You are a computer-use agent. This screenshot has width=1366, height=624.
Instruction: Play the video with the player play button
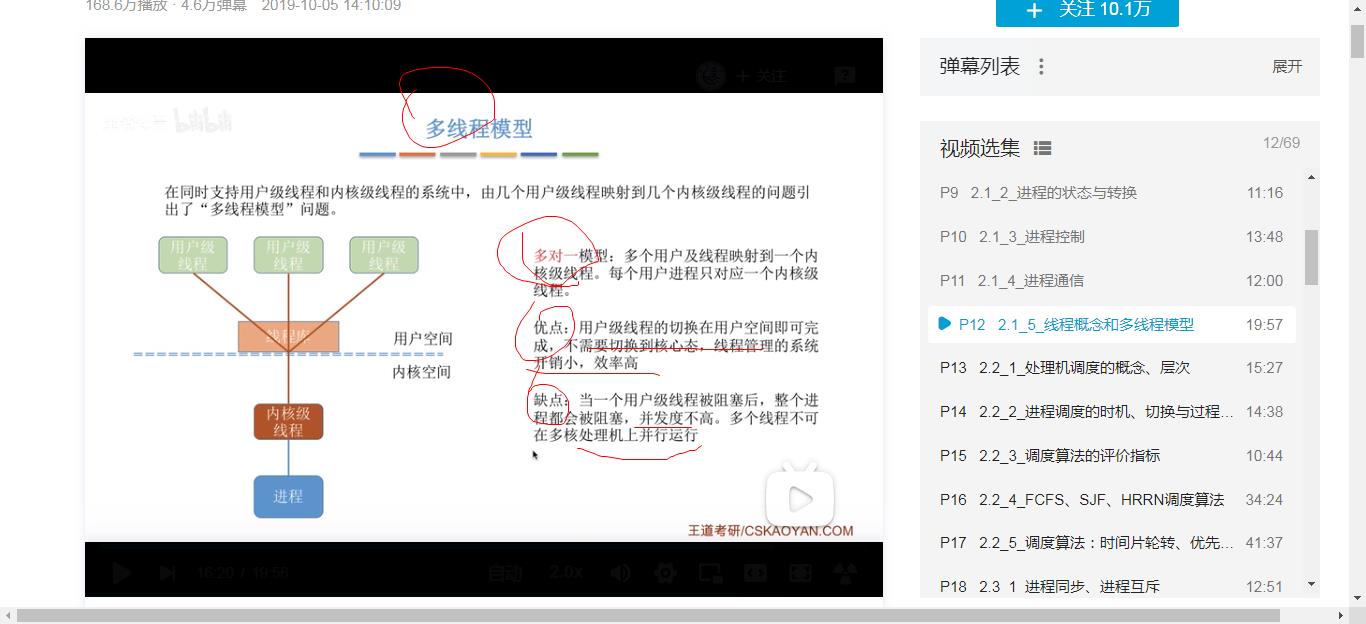coord(121,573)
